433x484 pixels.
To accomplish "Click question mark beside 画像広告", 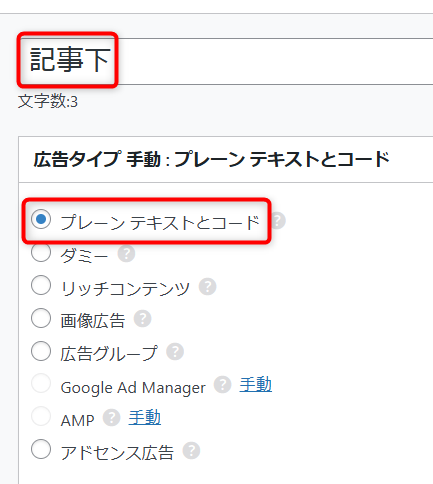I will pyautogui.click(x=142, y=319).
